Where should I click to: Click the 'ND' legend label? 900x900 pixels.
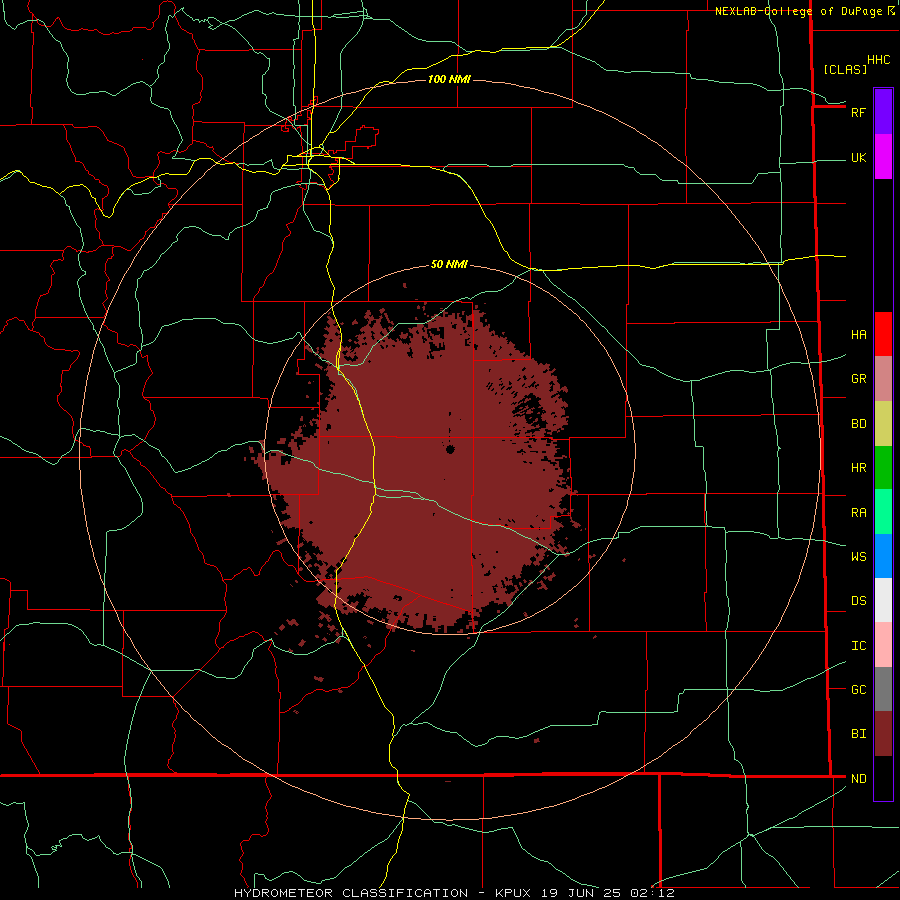[x=858, y=778]
